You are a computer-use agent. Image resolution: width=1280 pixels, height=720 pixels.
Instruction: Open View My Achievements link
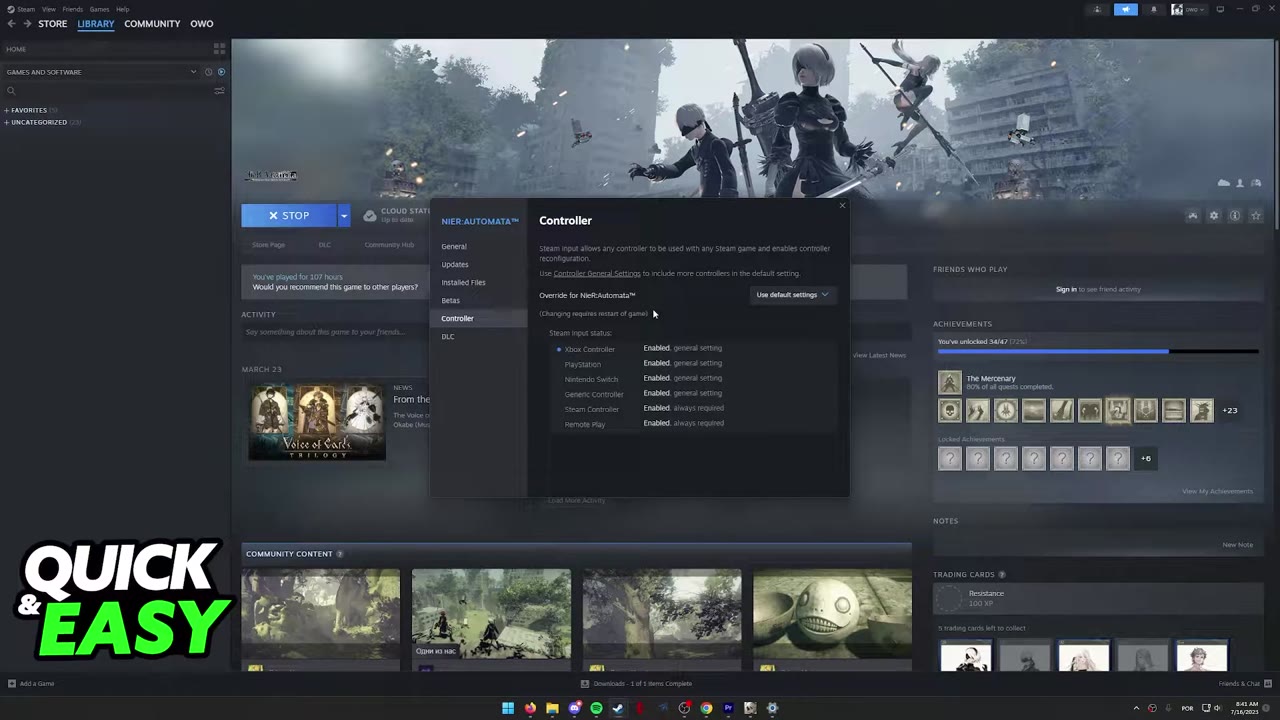[1217, 491]
